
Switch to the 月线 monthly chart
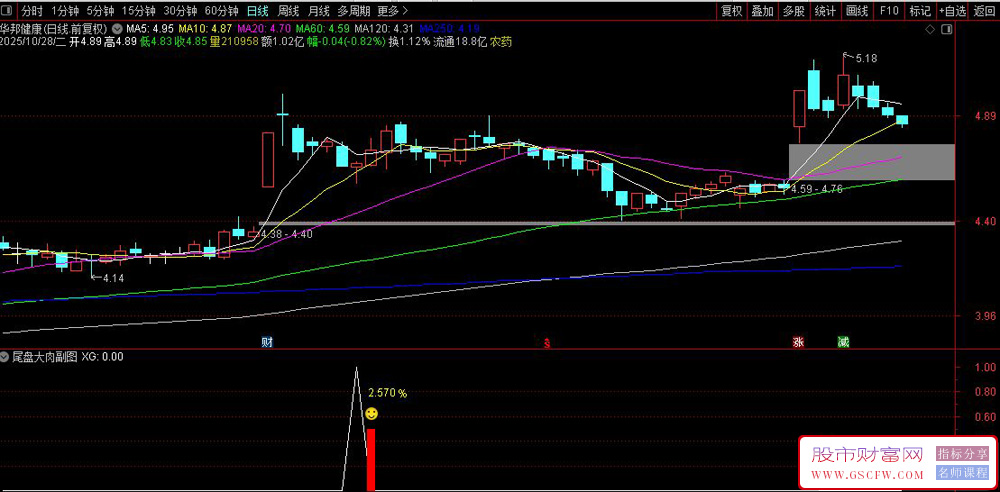point(318,11)
